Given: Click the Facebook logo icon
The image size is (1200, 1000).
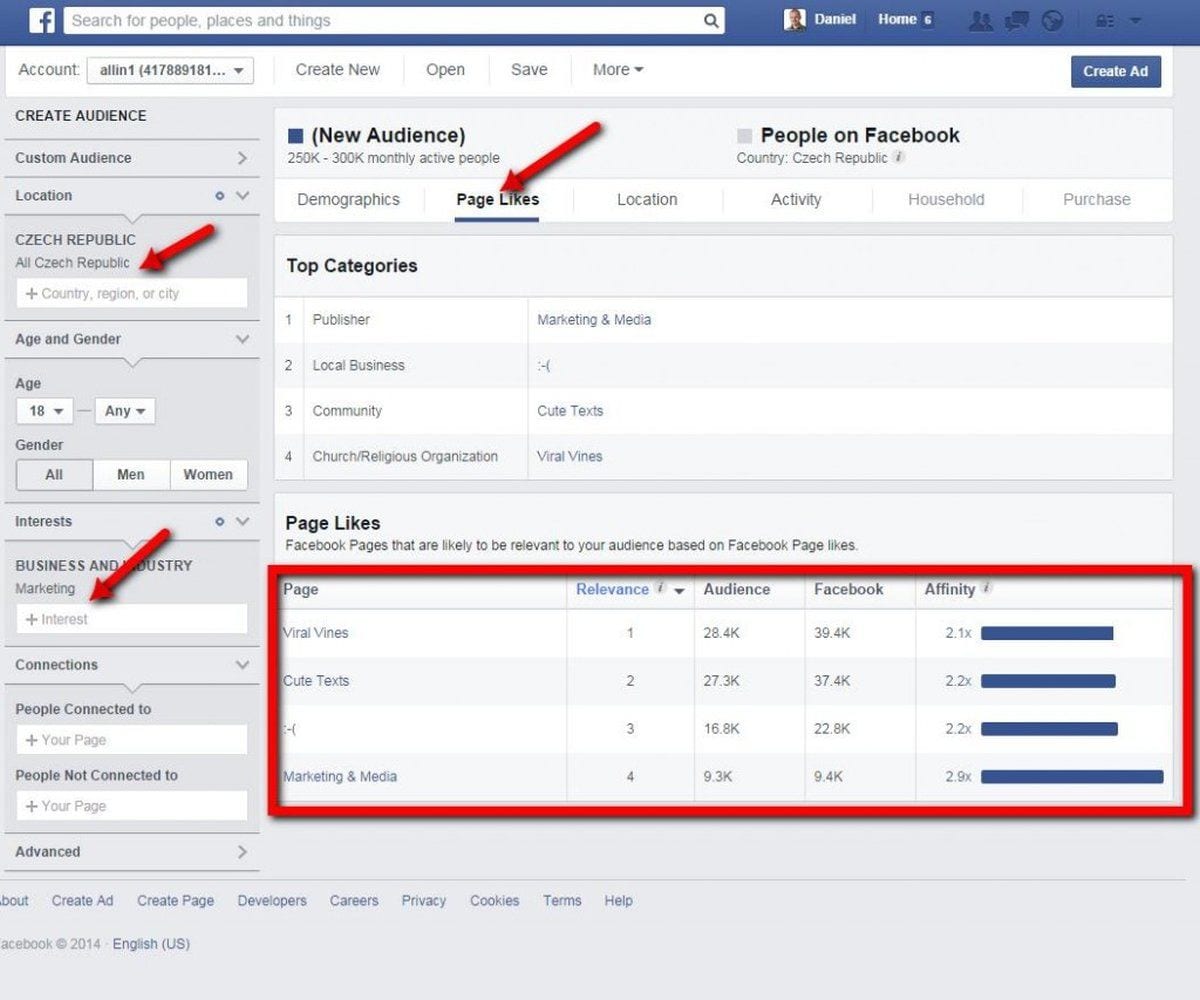Looking at the screenshot, I should [41, 20].
